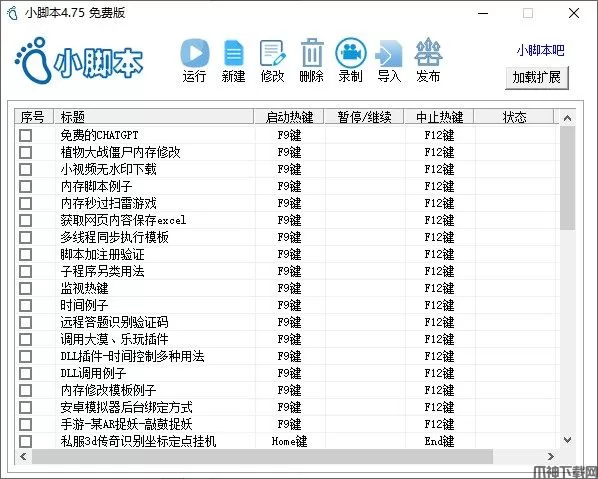Click F12键 in the 内存脚本例子 row
The width and height of the screenshot is (598, 479).
[439, 186]
